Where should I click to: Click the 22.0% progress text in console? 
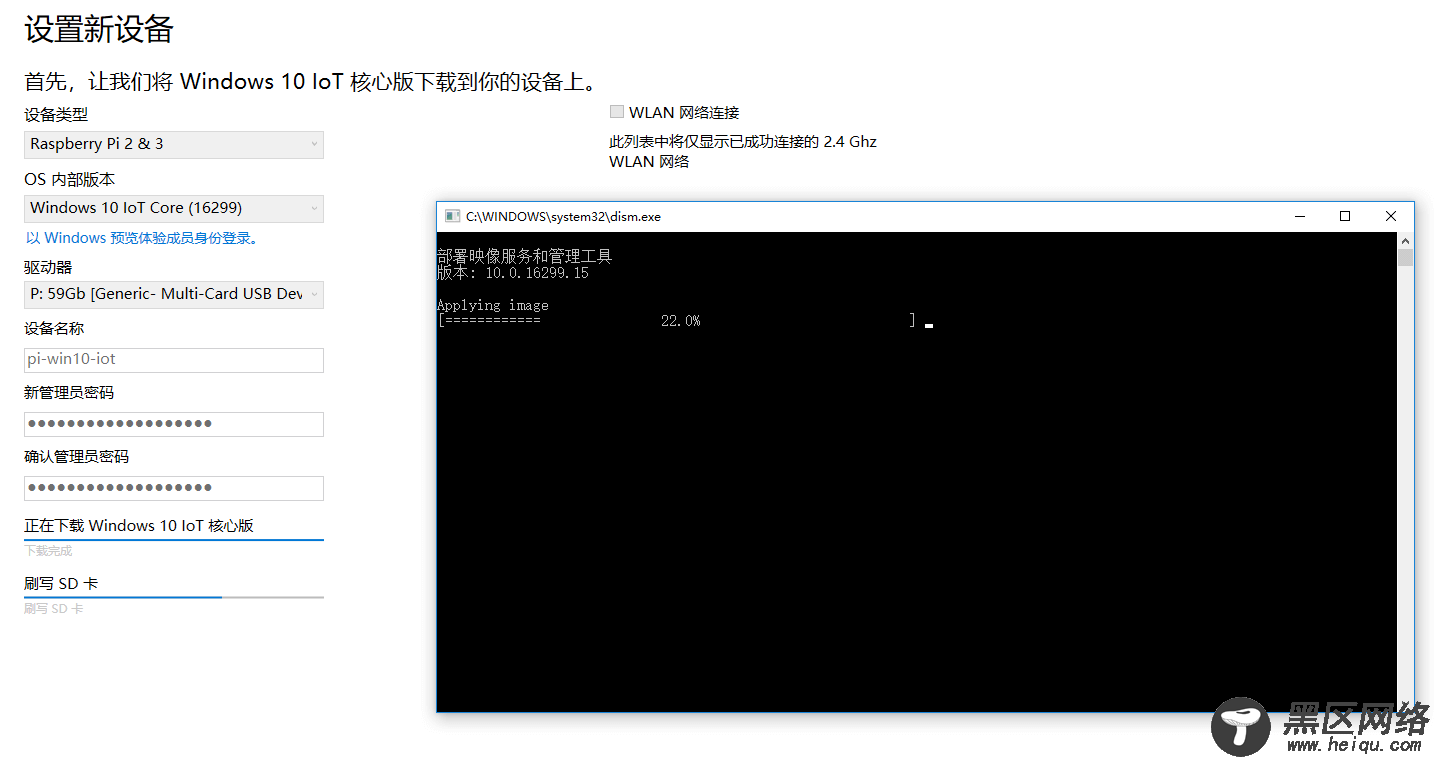[x=680, y=321]
